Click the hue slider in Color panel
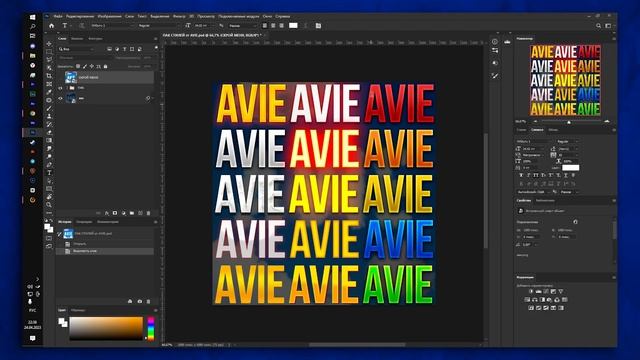 click(x=151, y=329)
